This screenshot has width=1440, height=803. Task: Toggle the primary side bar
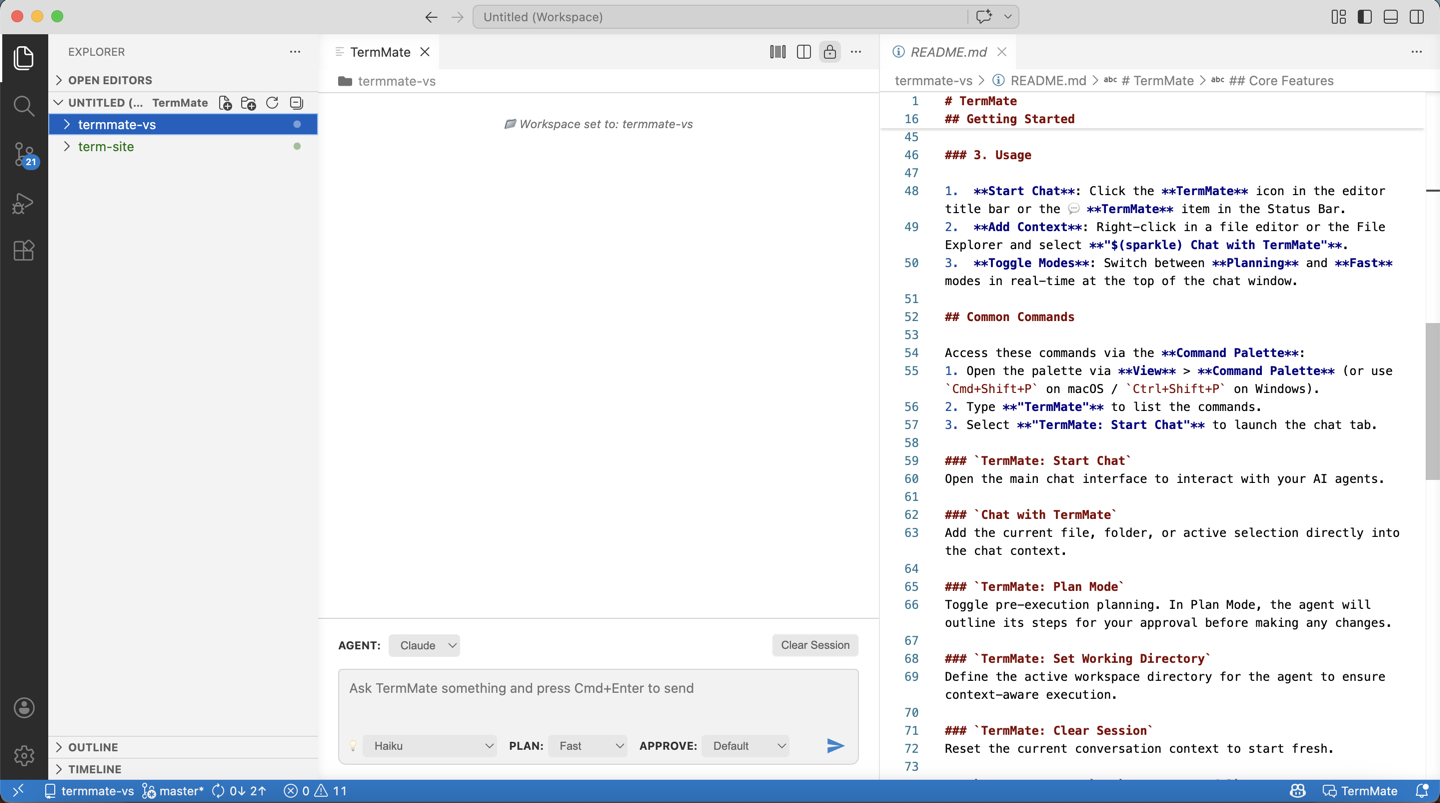[x=1365, y=17]
